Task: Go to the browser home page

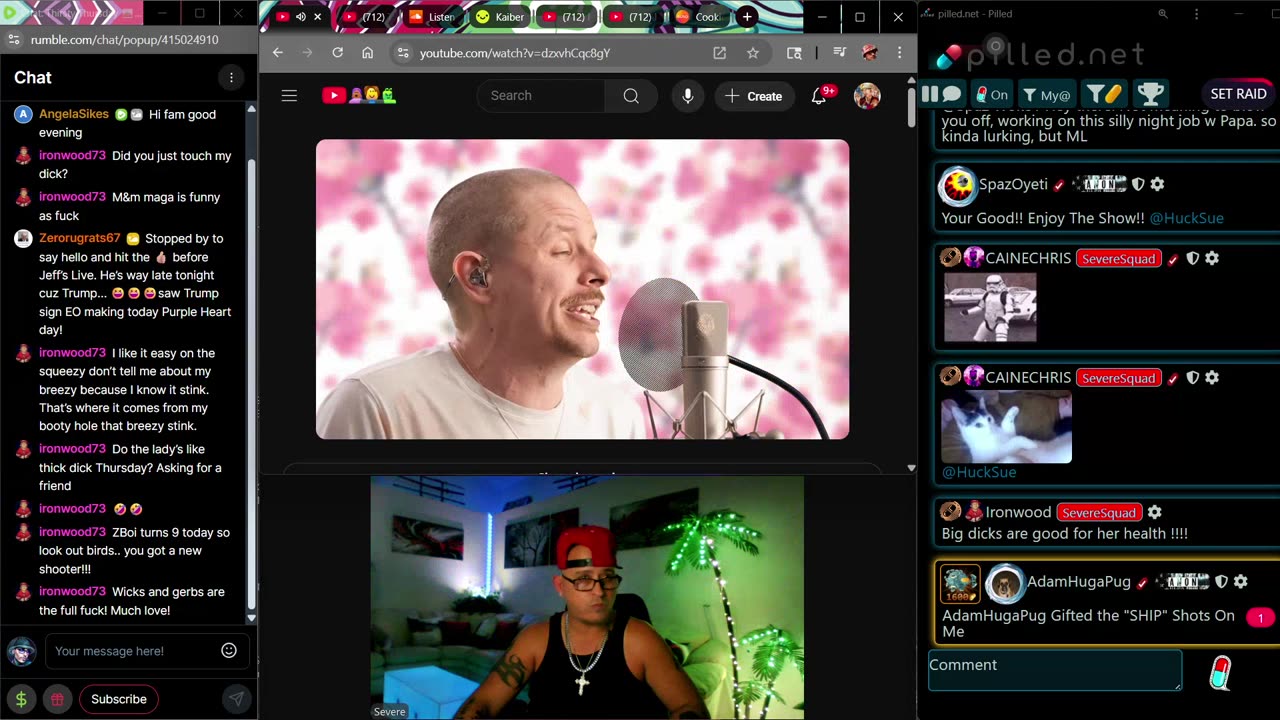Action: [x=367, y=53]
